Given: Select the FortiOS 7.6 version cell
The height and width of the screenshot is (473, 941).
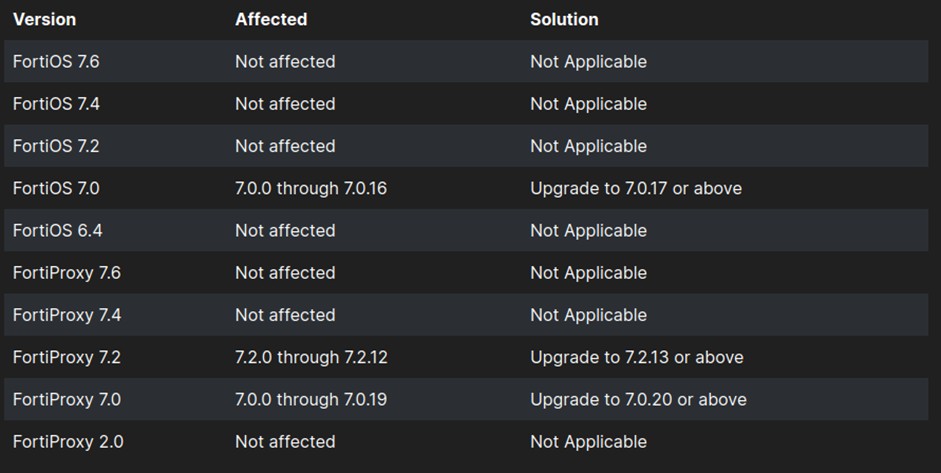Looking at the screenshot, I should (56, 61).
